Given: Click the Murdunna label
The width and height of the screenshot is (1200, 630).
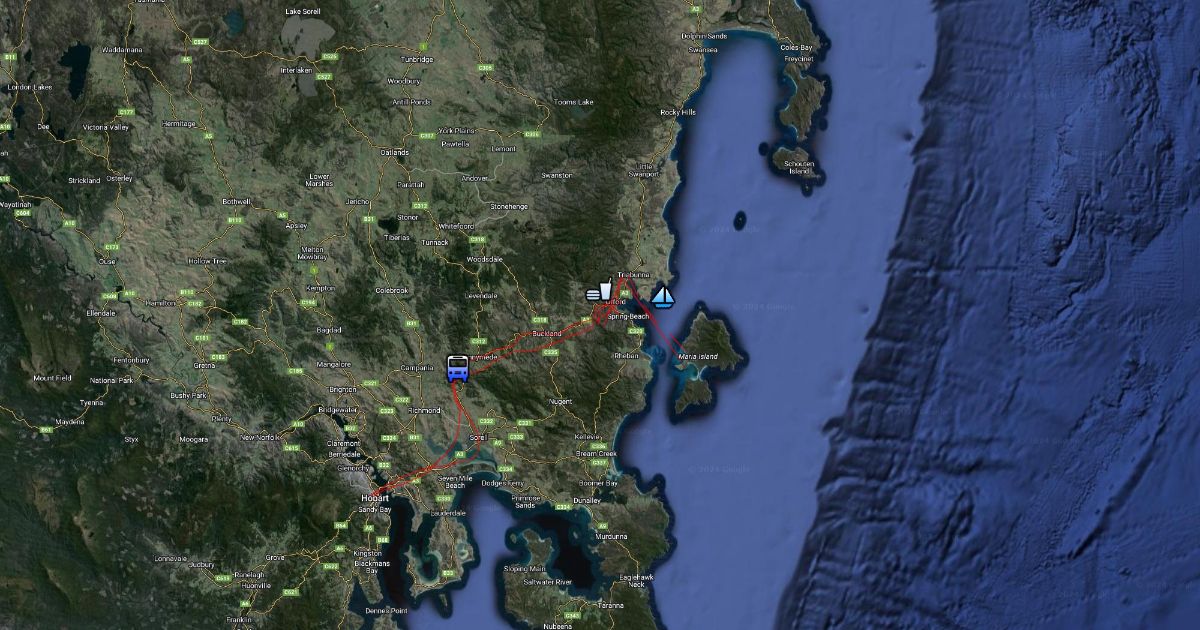Looking at the screenshot, I should 611,535.
